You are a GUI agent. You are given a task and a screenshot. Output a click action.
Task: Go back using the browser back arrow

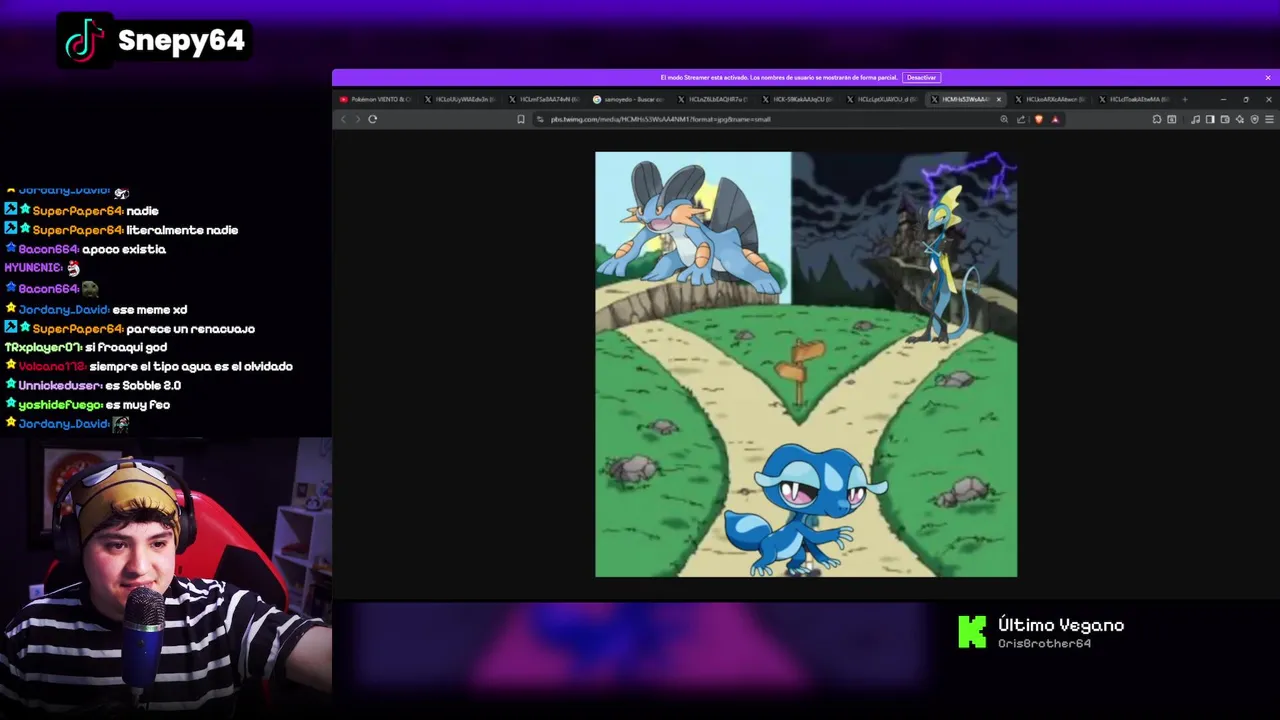pos(343,119)
